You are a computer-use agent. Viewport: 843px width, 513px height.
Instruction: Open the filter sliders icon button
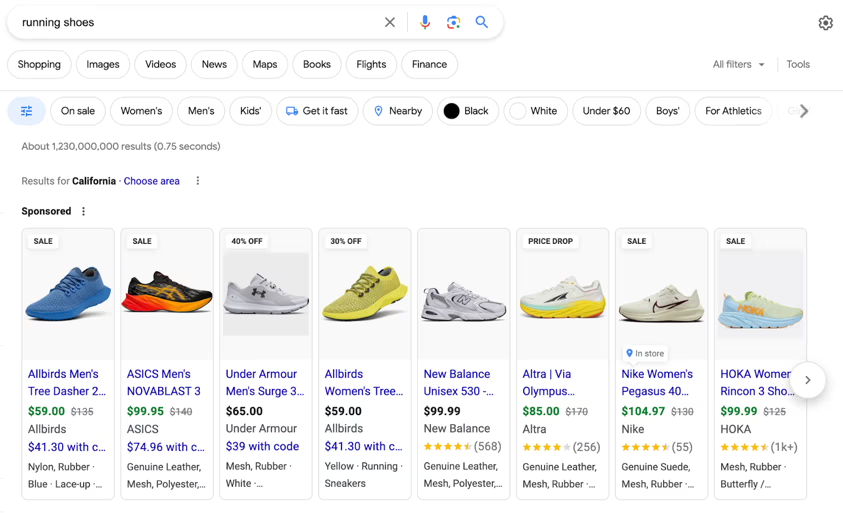tap(27, 111)
